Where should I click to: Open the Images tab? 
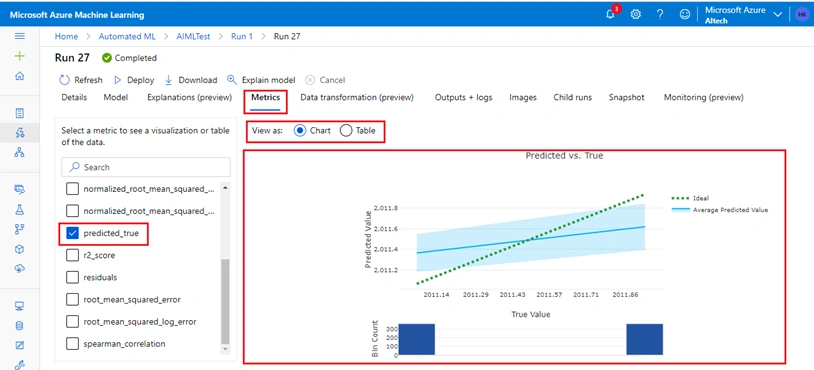click(523, 97)
